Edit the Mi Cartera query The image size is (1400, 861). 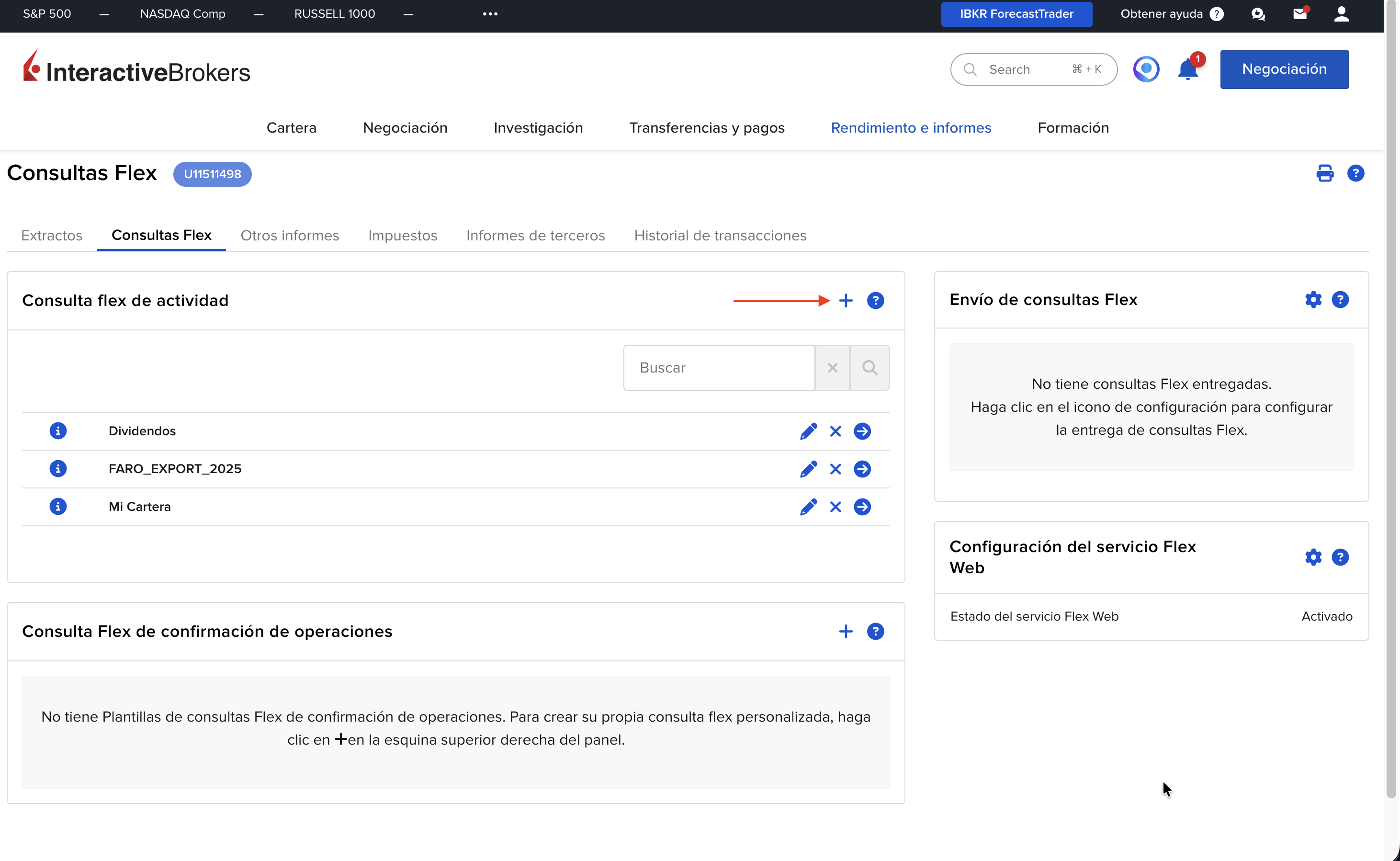[808, 507]
